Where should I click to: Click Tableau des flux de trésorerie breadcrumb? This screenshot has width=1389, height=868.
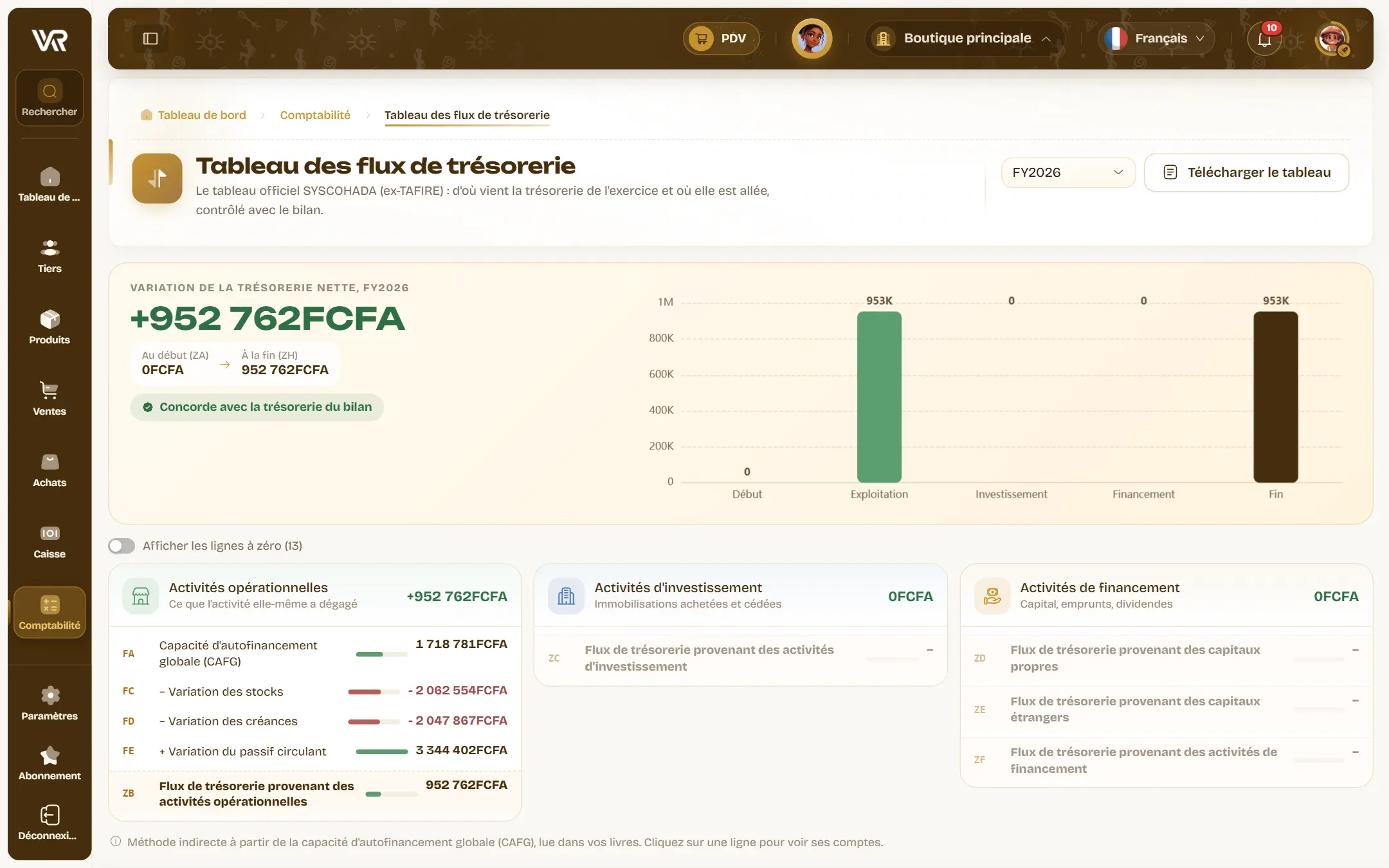[467, 115]
